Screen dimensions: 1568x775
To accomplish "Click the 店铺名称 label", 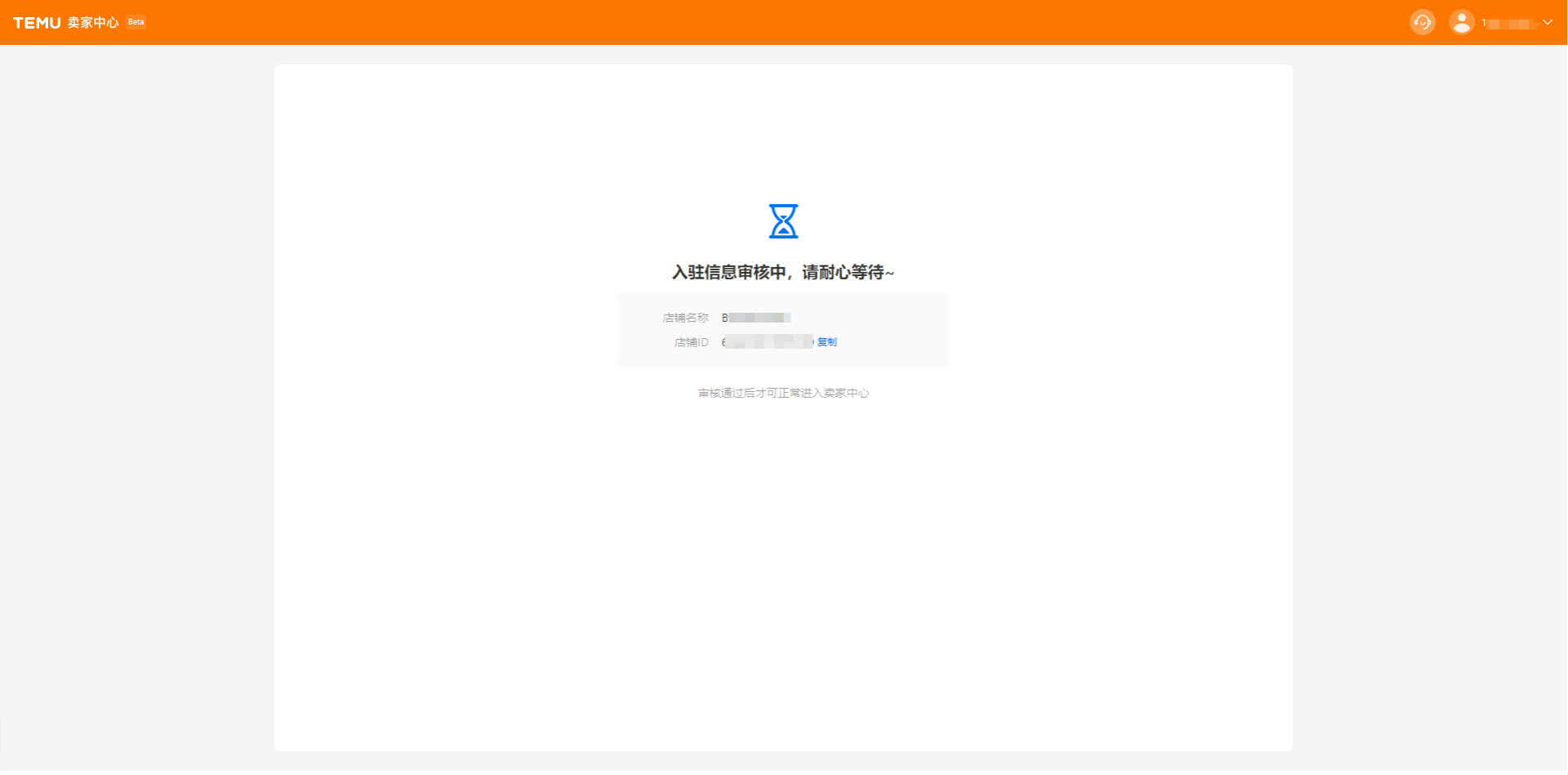I will click(685, 318).
